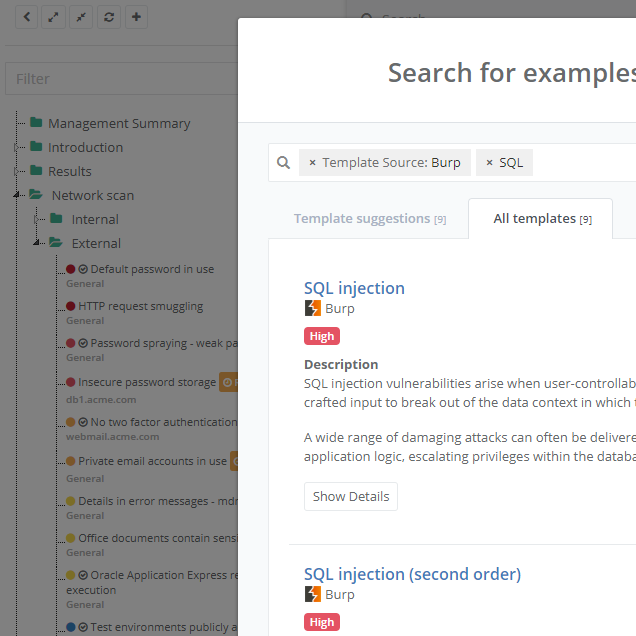Viewport: 636px width, 636px height.
Task: Expand the Introduction tree node
Action: 17,147
